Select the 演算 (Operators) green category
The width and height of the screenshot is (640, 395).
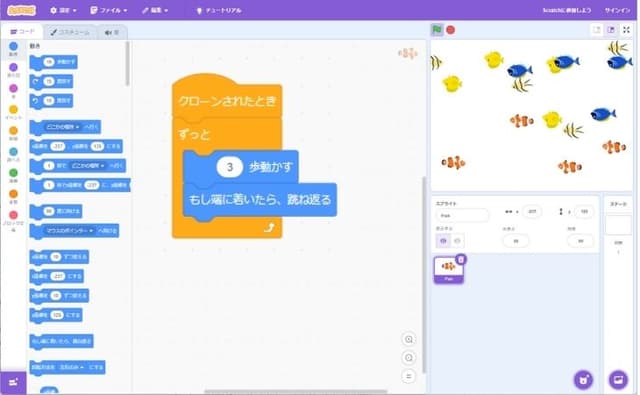[13, 176]
